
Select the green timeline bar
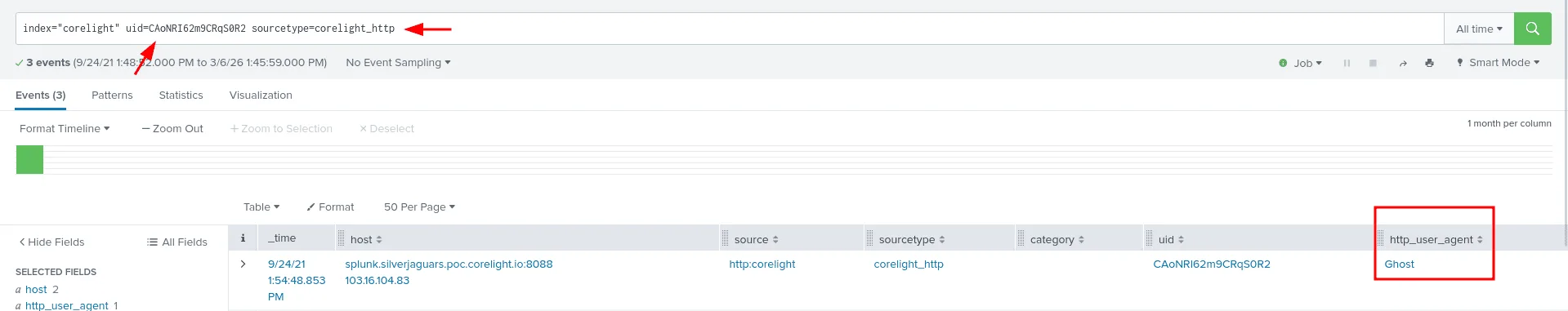coord(29,159)
